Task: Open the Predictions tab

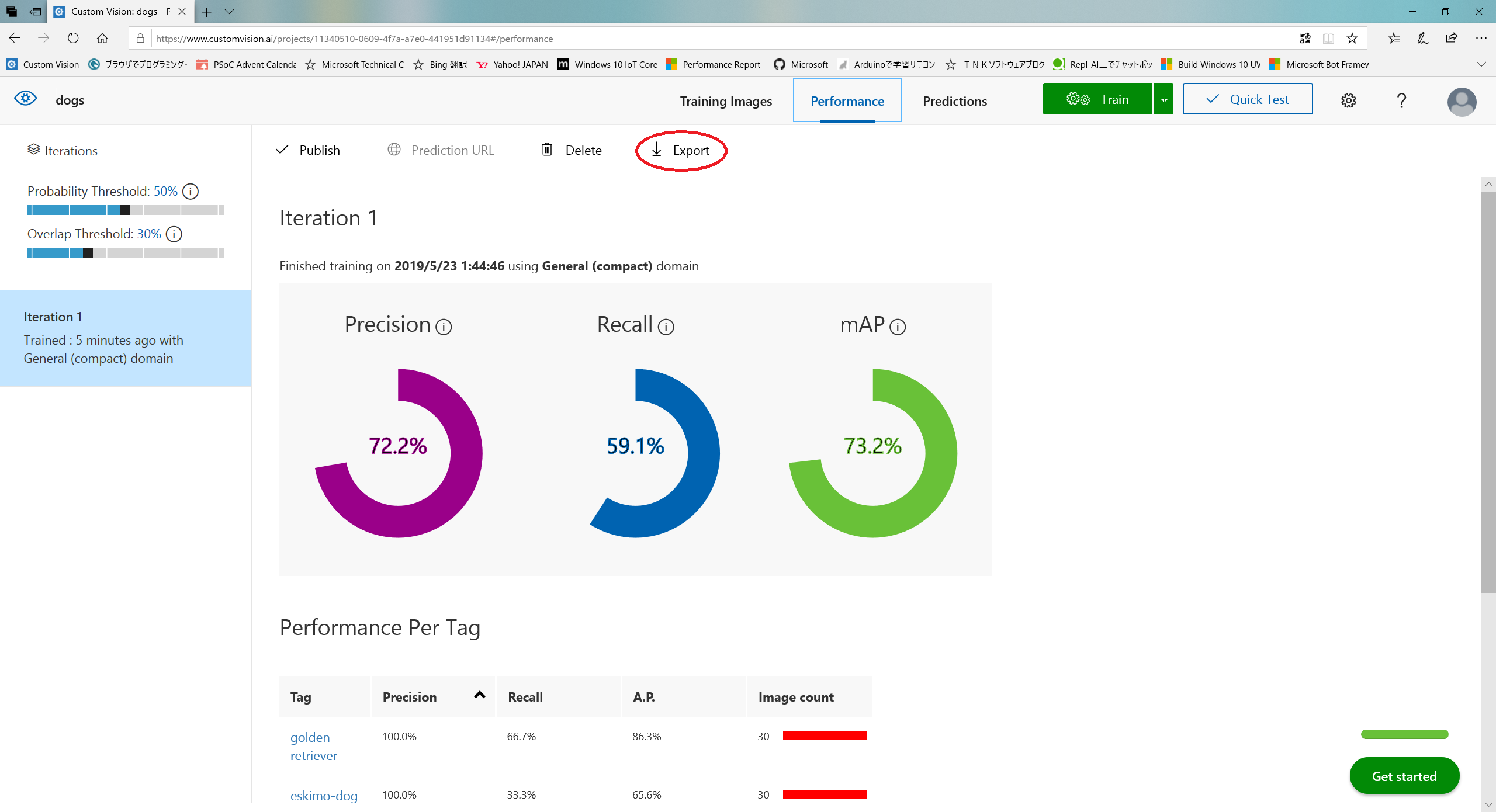Action: coord(955,101)
